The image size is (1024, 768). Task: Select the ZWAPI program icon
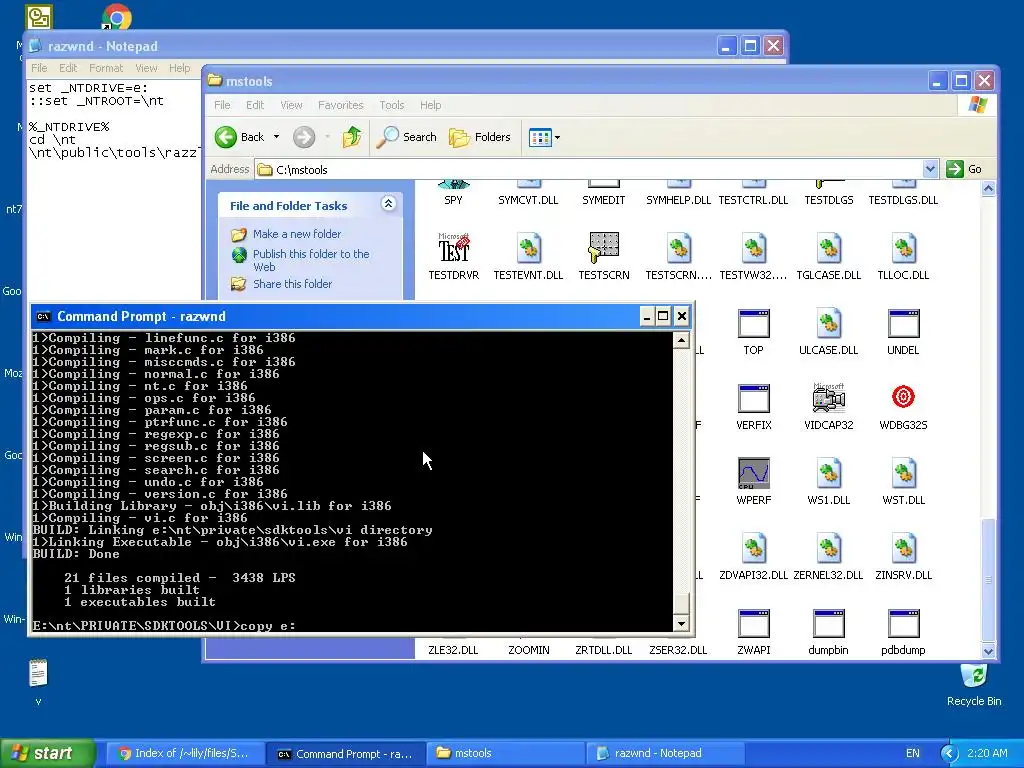pyautogui.click(x=754, y=624)
